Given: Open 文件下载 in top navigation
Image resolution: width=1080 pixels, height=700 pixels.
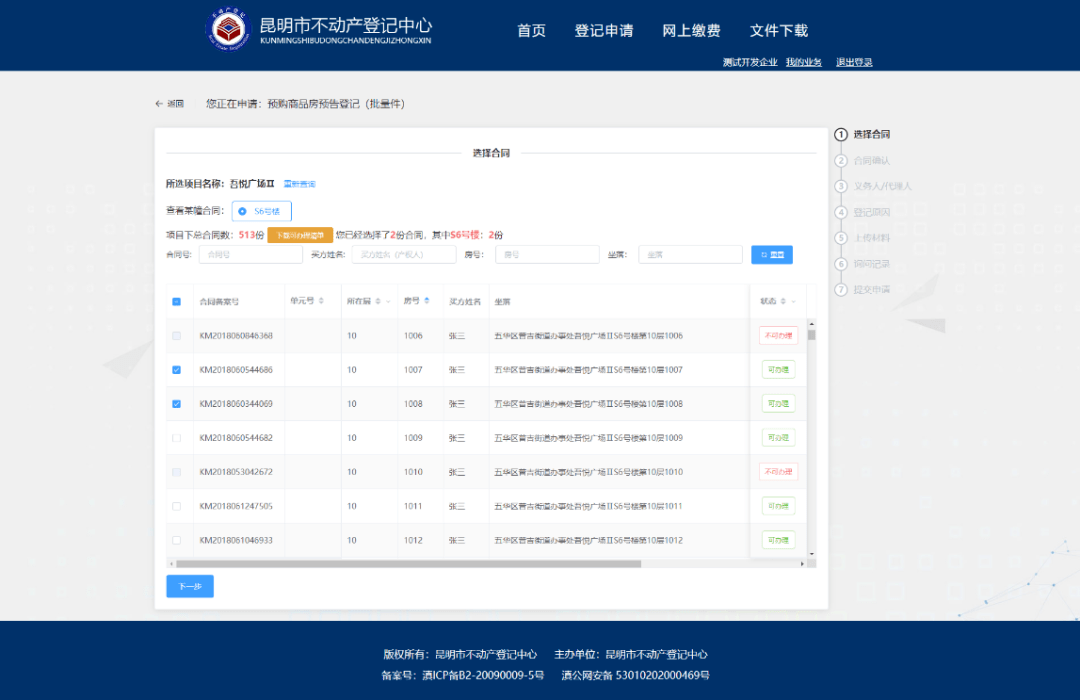Looking at the screenshot, I should pyautogui.click(x=778, y=30).
